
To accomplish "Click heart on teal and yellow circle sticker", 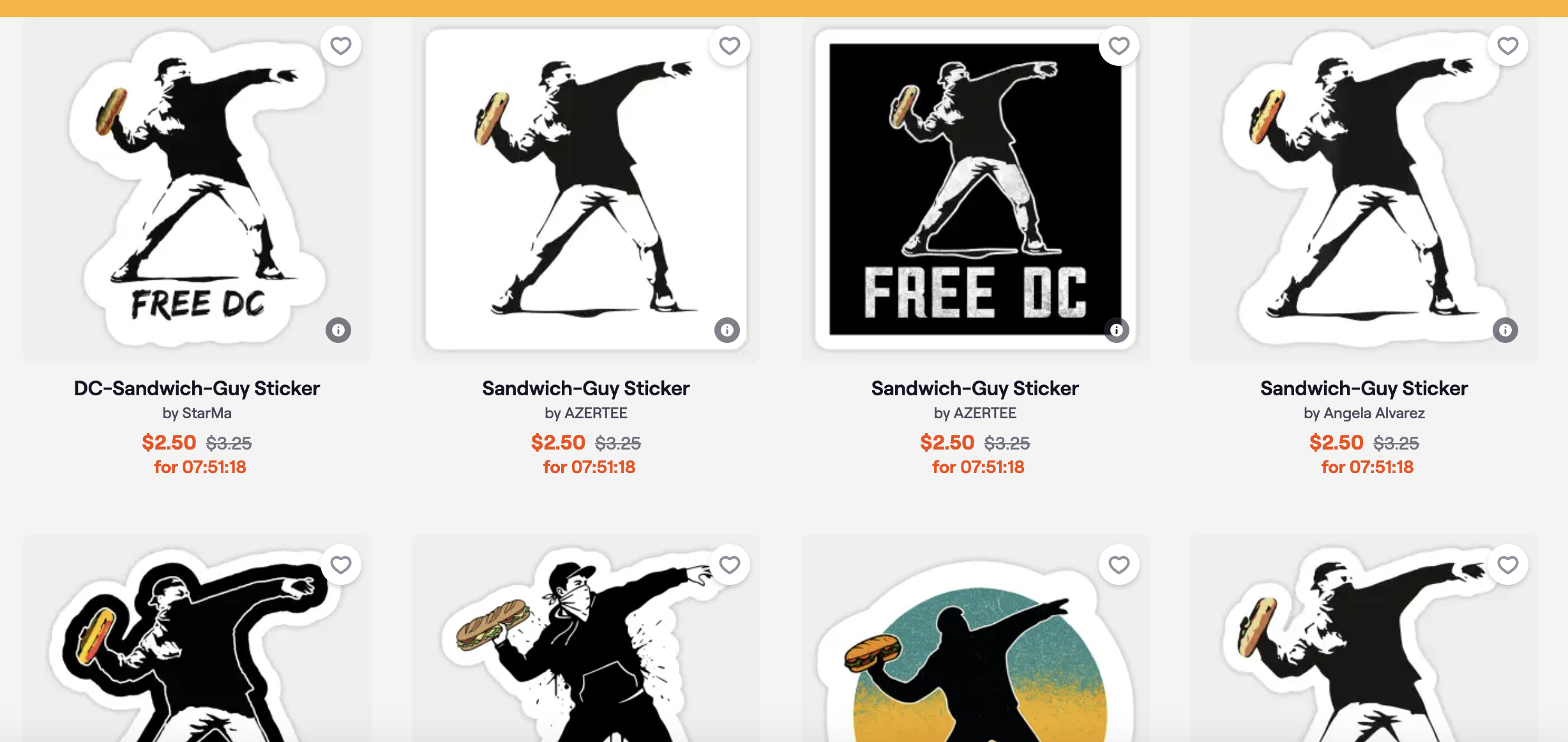I will point(1119,565).
